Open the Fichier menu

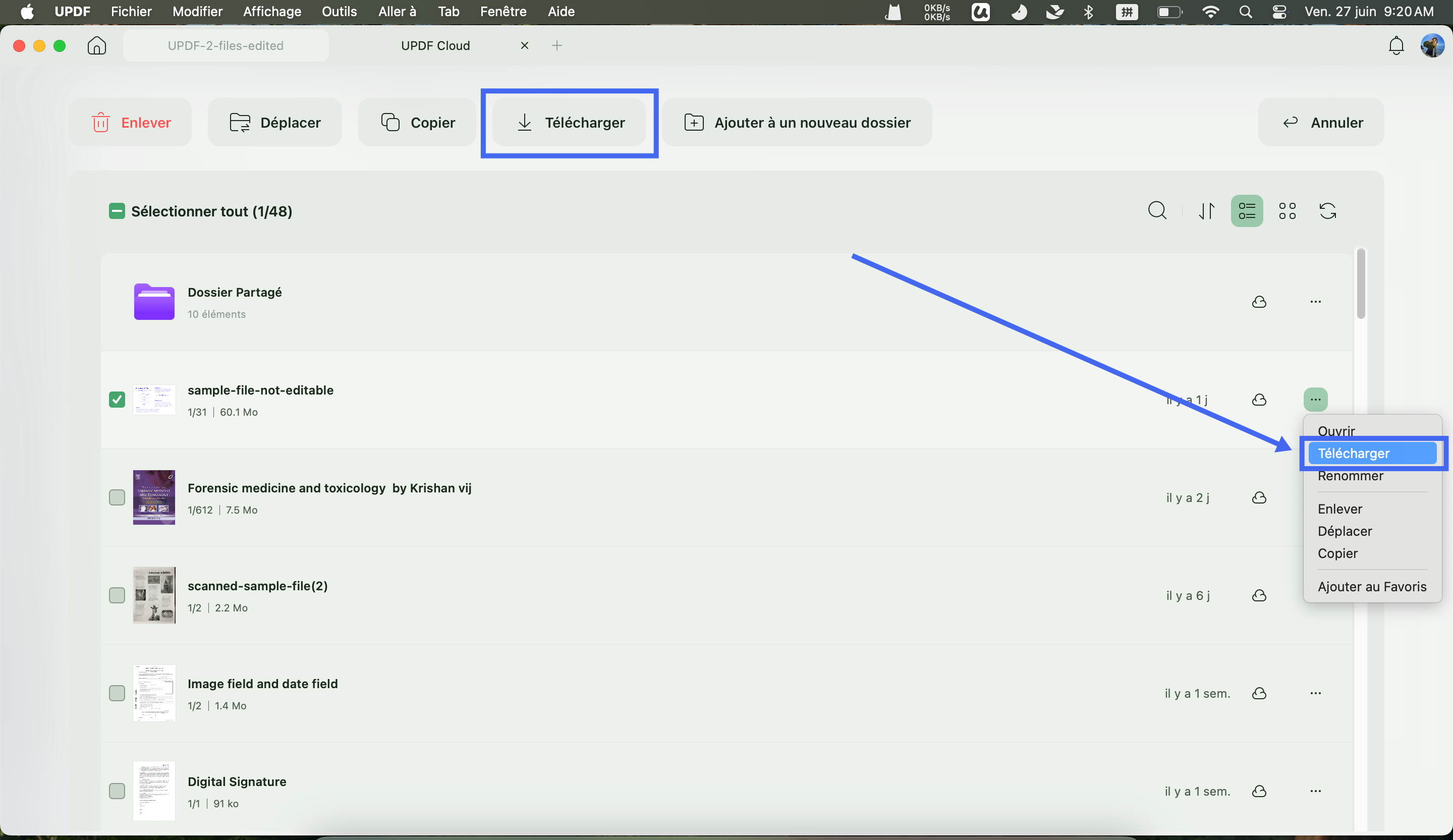pyautogui.click(x=131, y=12)
